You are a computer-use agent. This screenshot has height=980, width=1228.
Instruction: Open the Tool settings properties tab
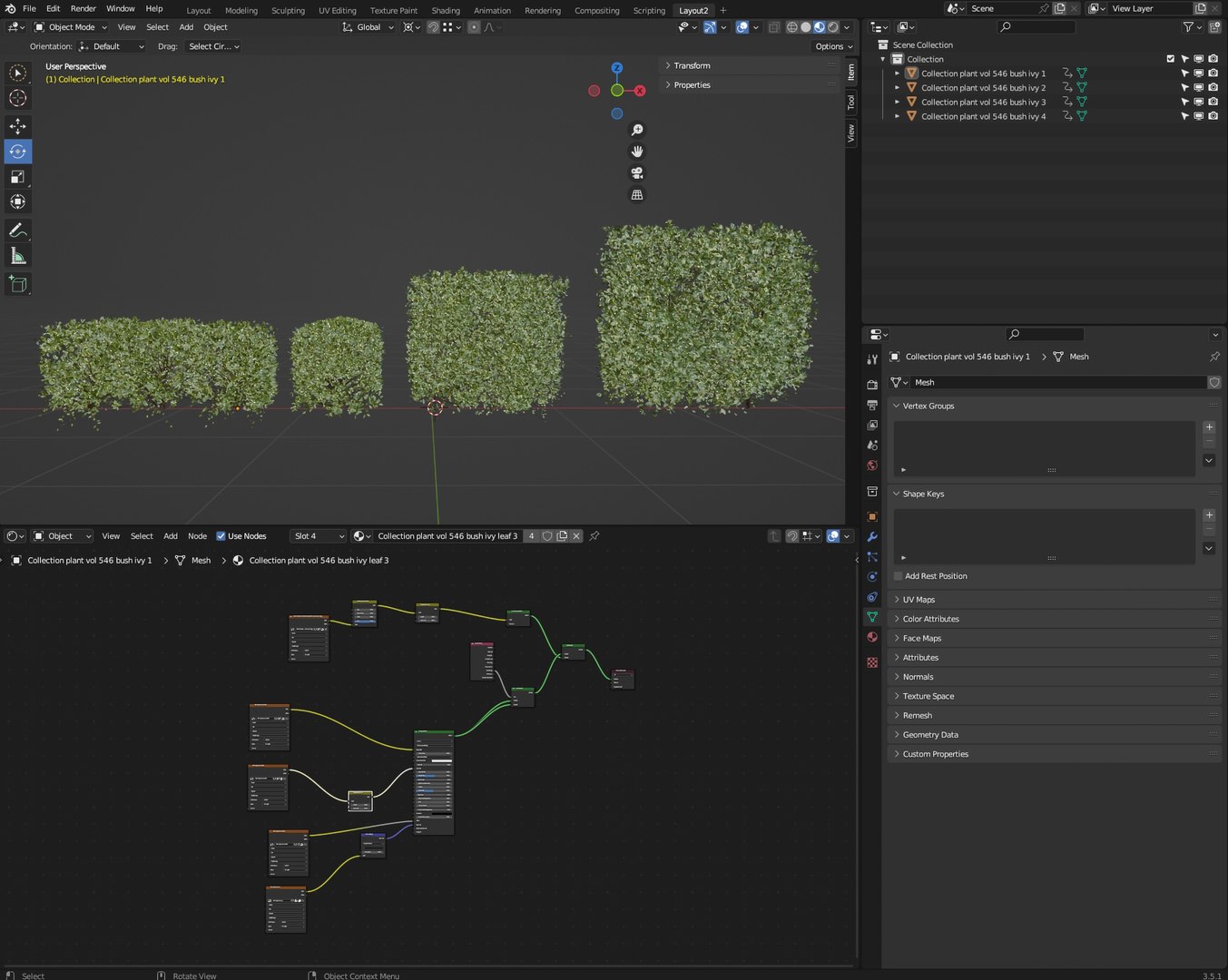[872, 359]
